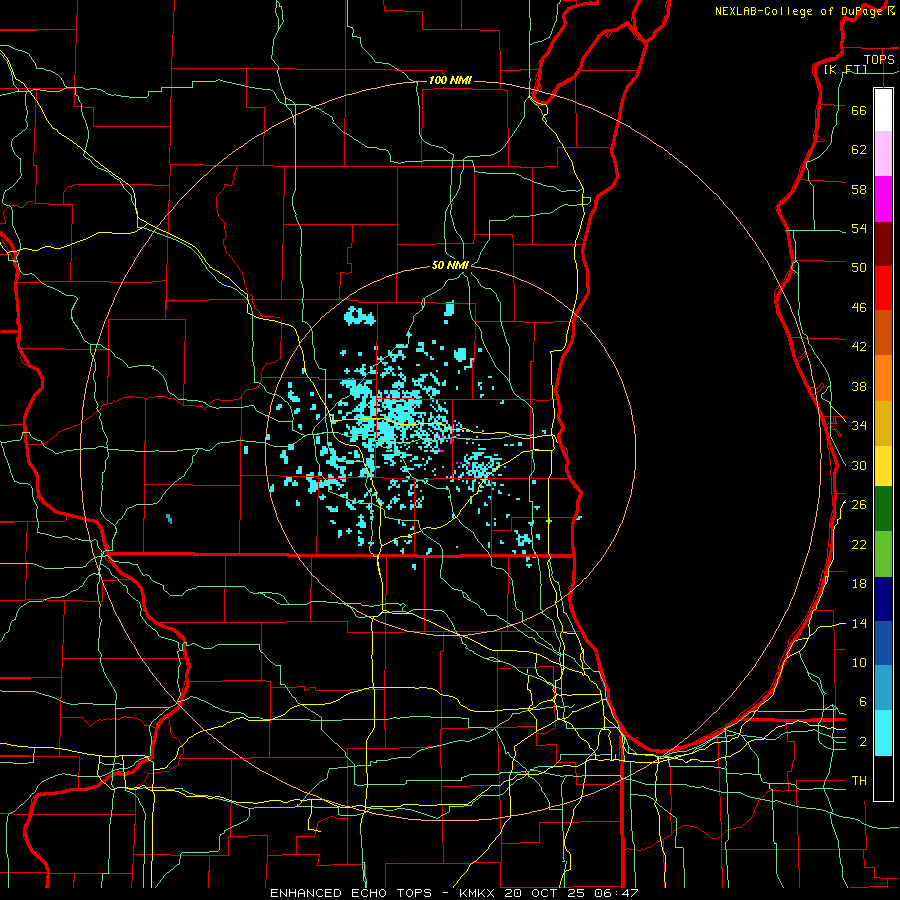
Task: Select the 100 NMI range ring label
Action: click(x=450, y=80)
